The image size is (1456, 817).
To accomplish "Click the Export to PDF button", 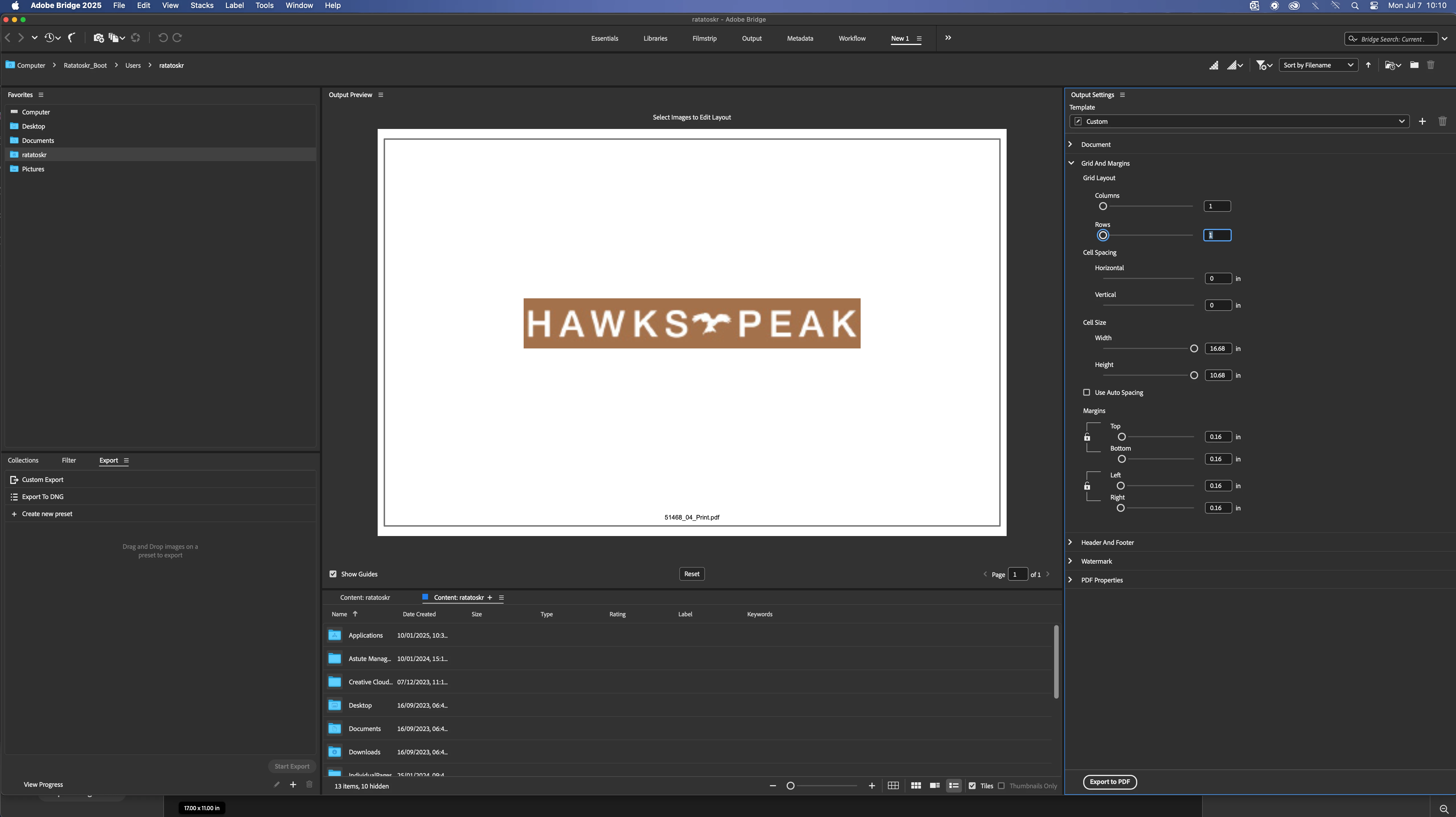I will click(1110, 782).
